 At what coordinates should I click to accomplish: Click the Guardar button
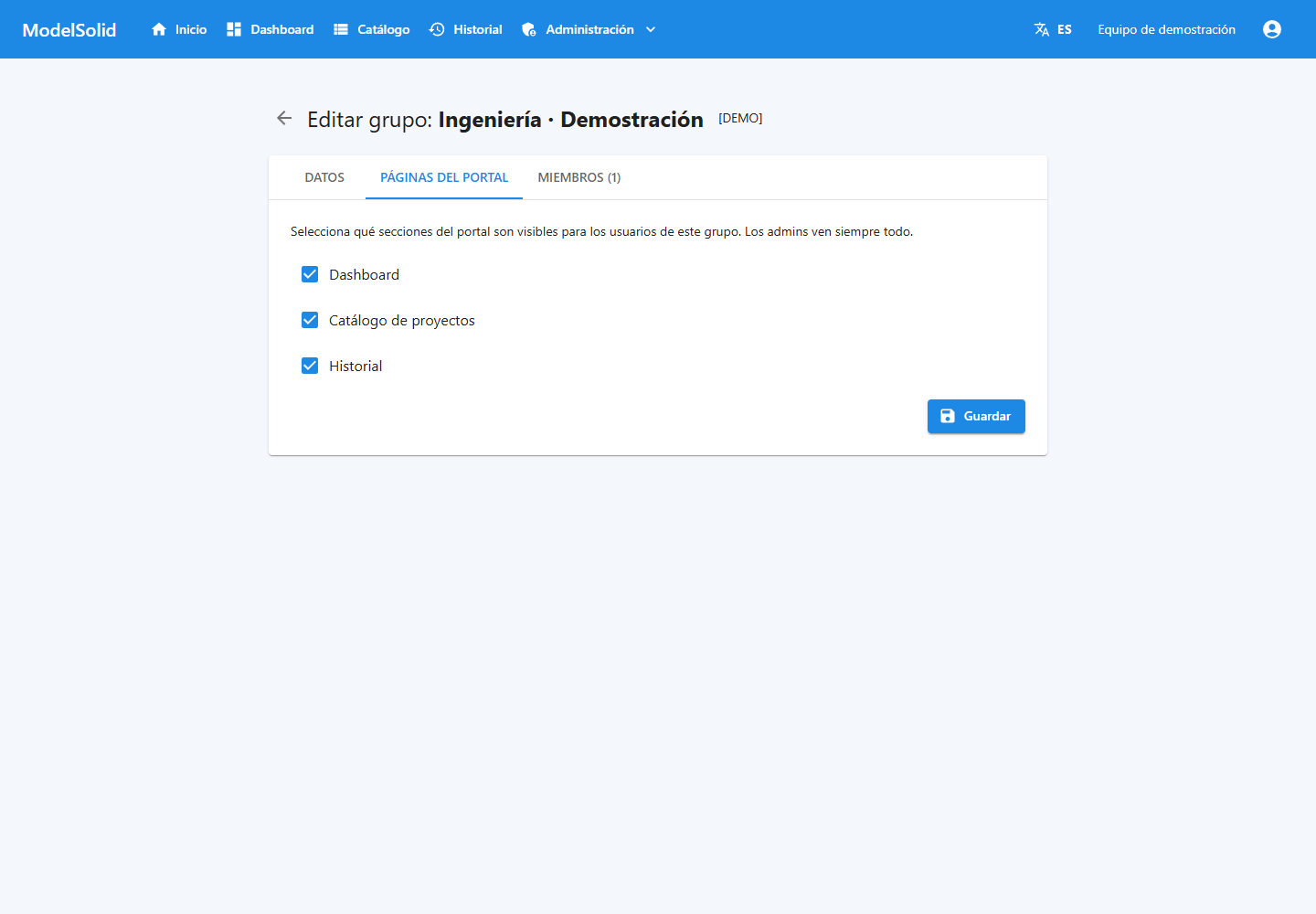pos(976,416)
